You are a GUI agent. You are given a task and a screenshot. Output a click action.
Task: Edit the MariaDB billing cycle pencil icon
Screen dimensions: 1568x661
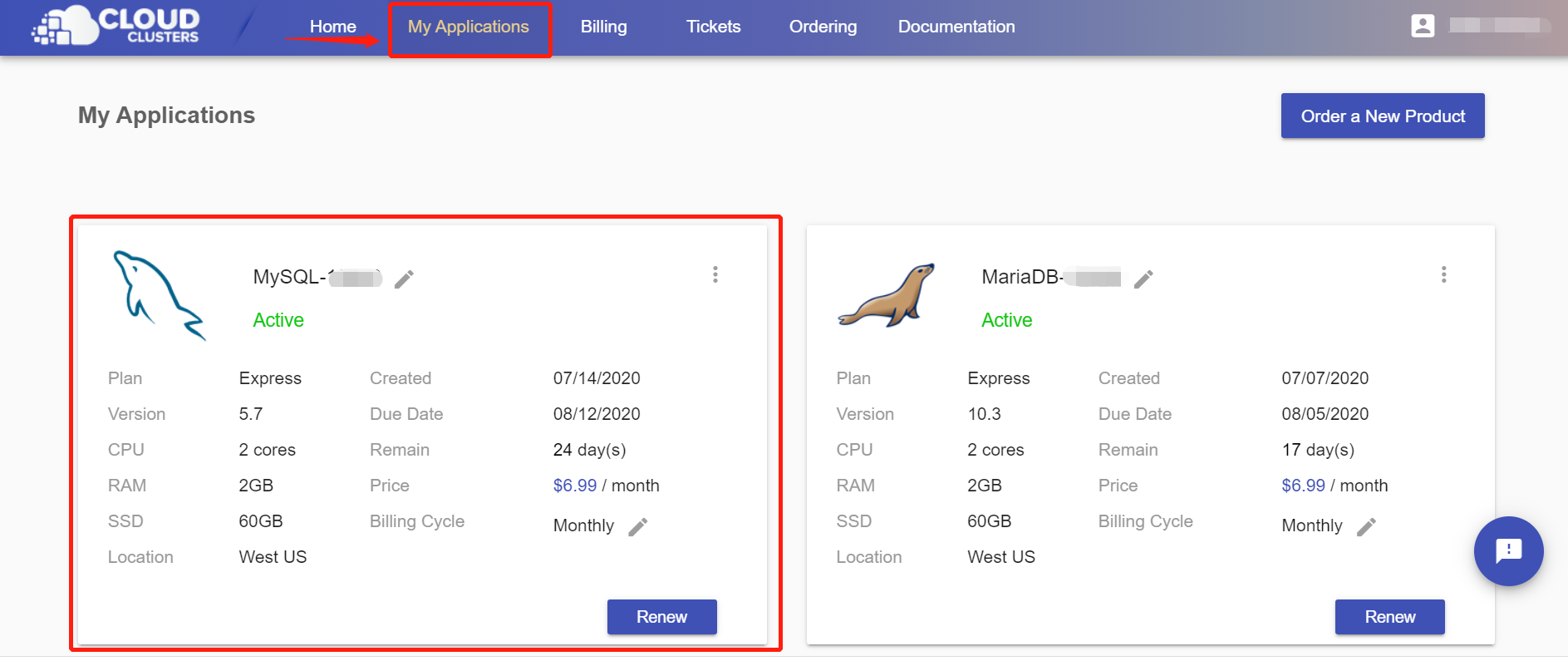click(x=1366, y=526)
